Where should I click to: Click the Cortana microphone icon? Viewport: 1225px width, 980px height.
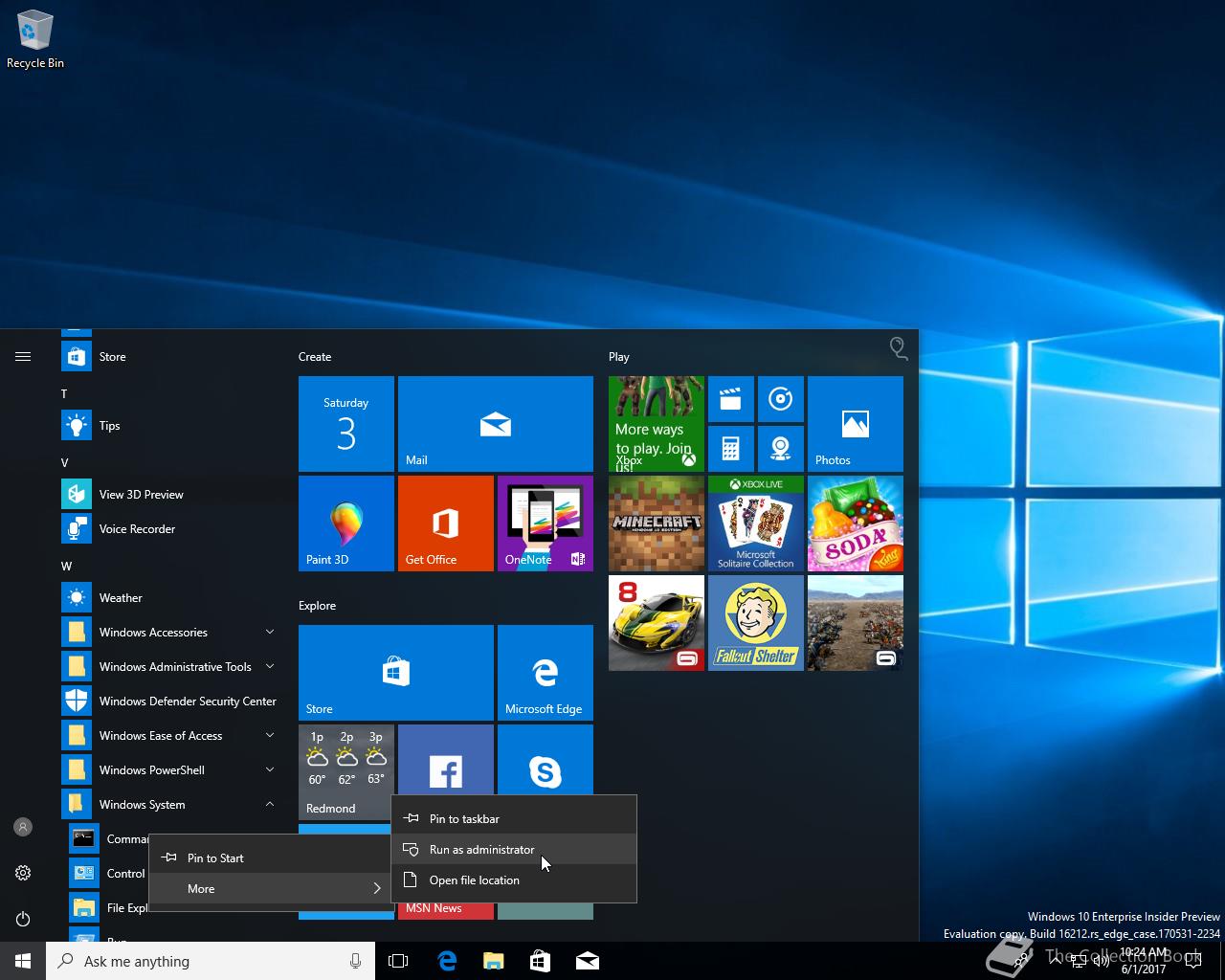(355, 961)
